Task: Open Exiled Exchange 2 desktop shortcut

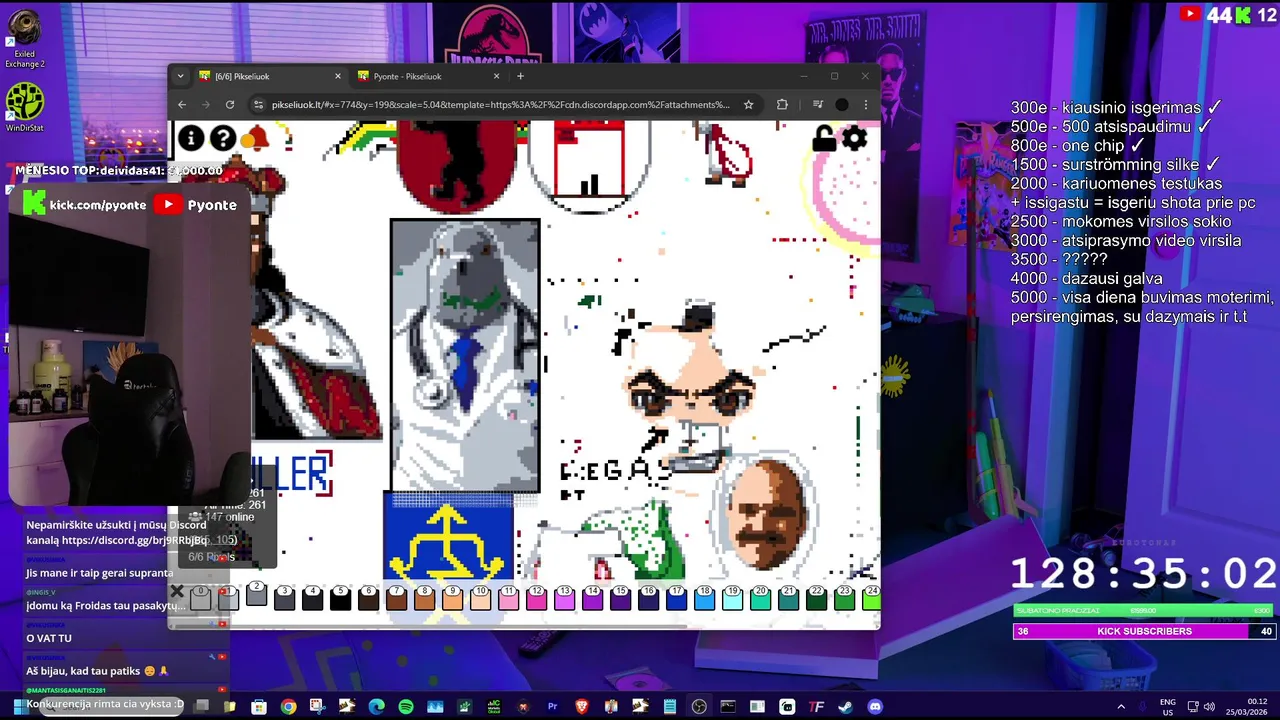Action: pyautogui.click(x=24, y=40)
